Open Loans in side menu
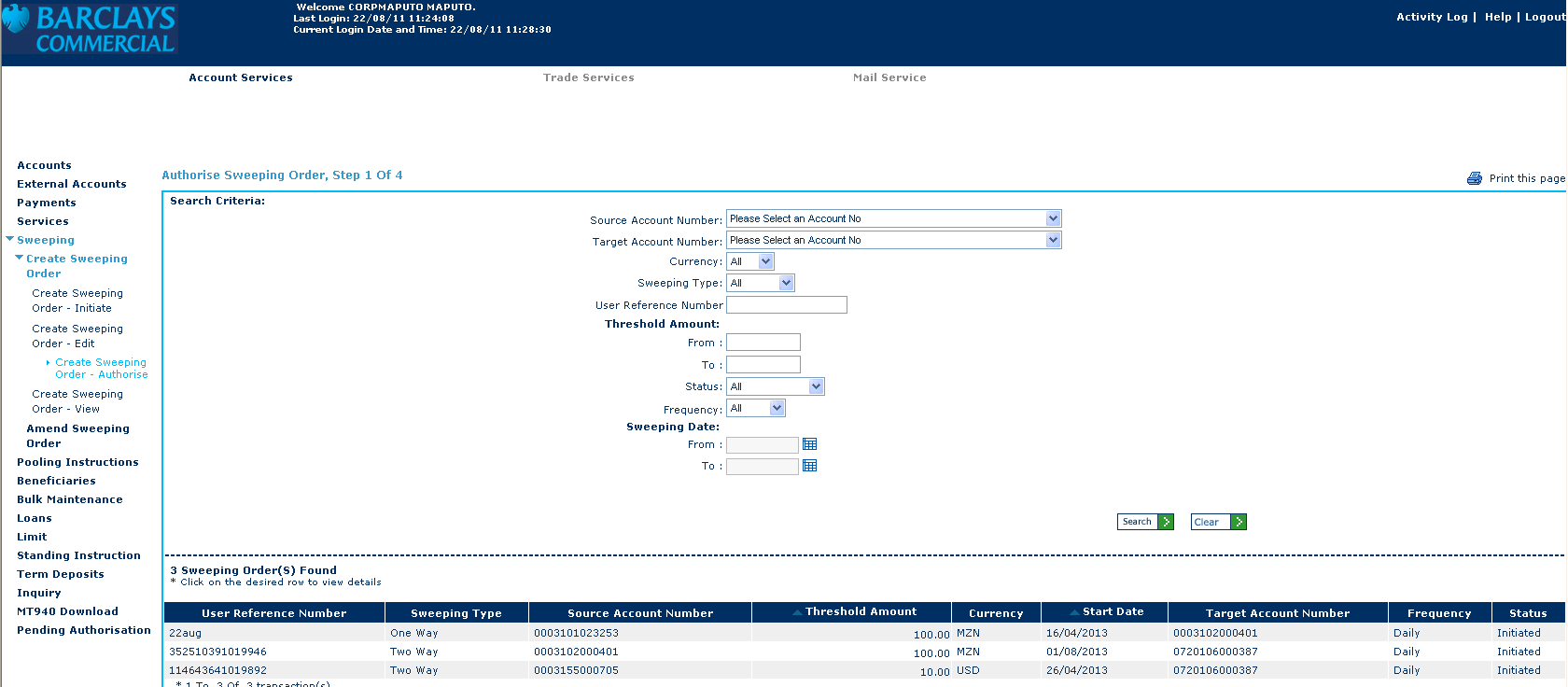The height and width of the screenshot is (687, 1568). point(35,518)
